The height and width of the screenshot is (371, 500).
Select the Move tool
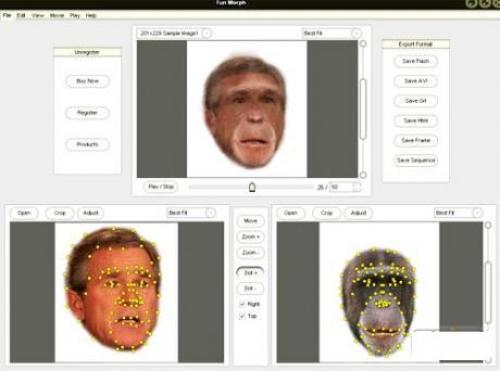pos(250,221)
